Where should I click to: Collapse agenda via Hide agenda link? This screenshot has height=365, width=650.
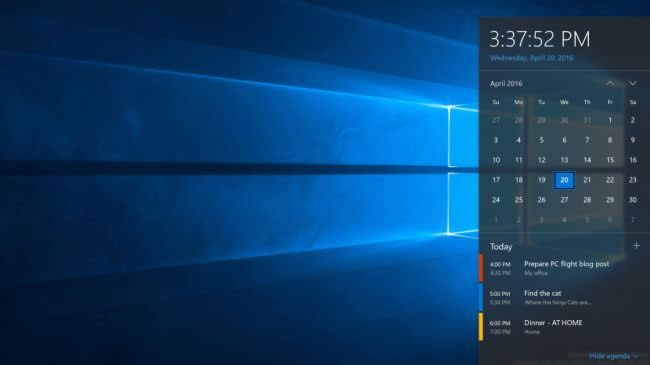click(x=613, y=356)
